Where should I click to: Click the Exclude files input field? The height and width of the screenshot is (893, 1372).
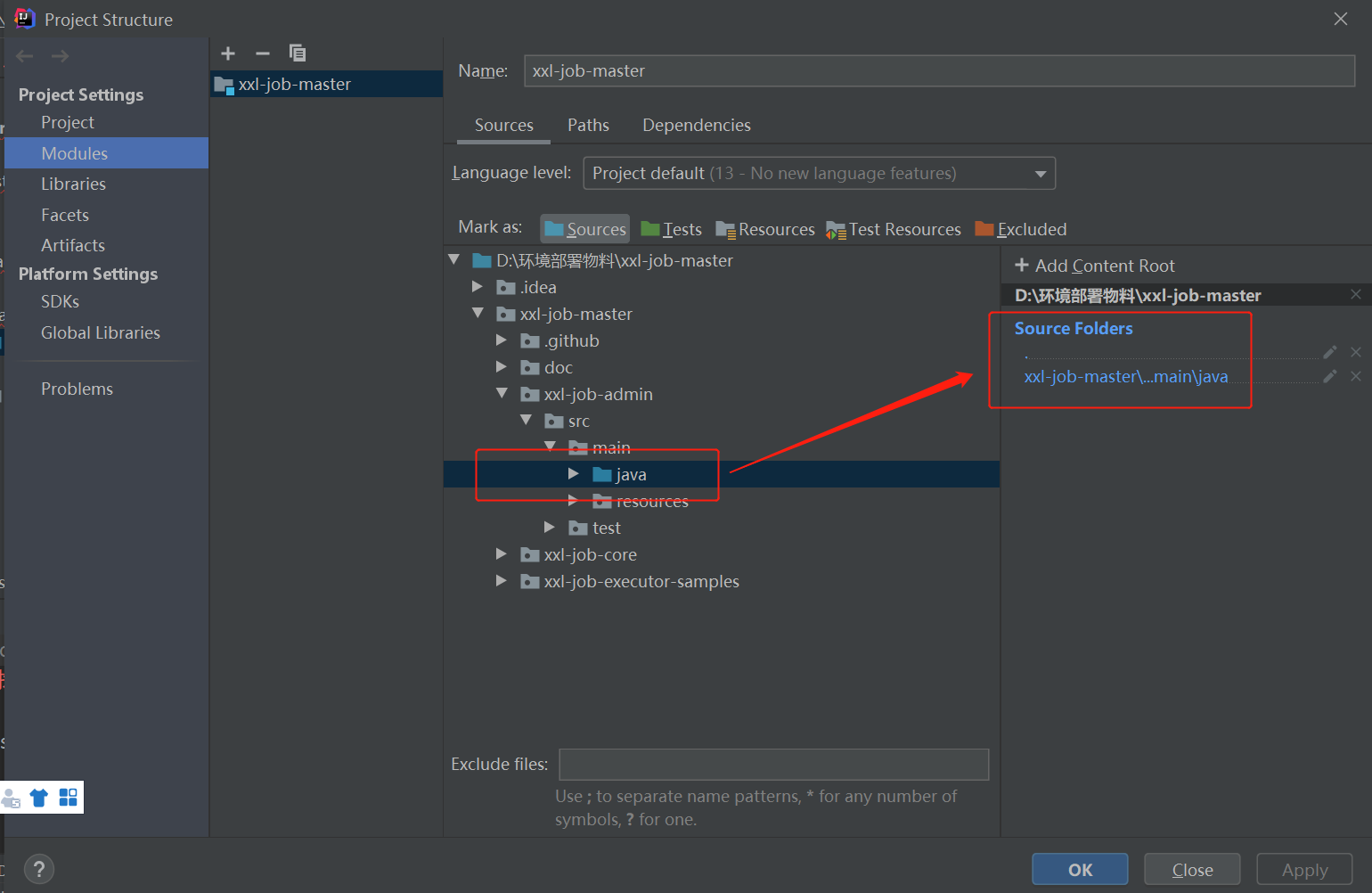tap(773, 764)
